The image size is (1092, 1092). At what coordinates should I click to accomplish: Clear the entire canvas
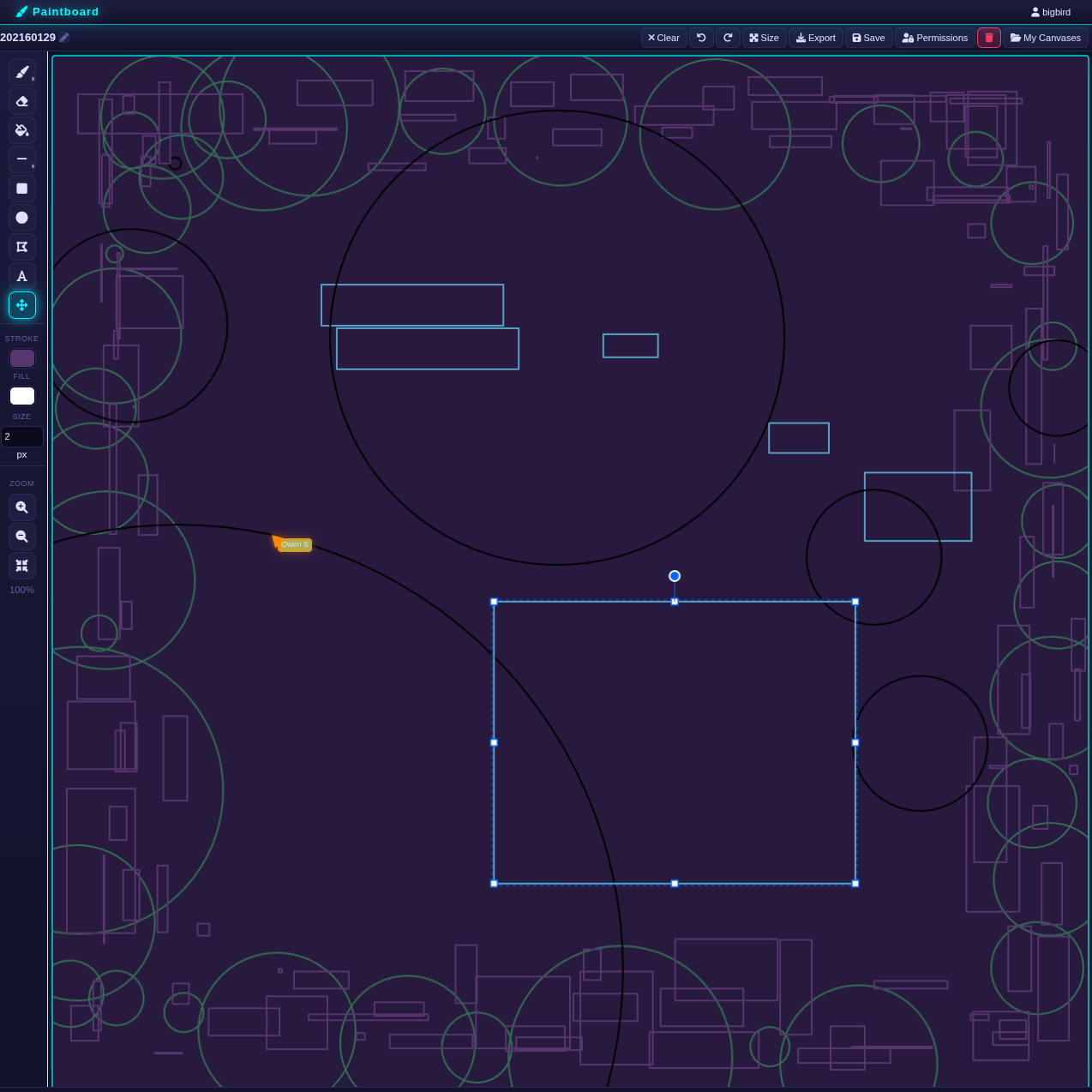[x=663, y=38]
